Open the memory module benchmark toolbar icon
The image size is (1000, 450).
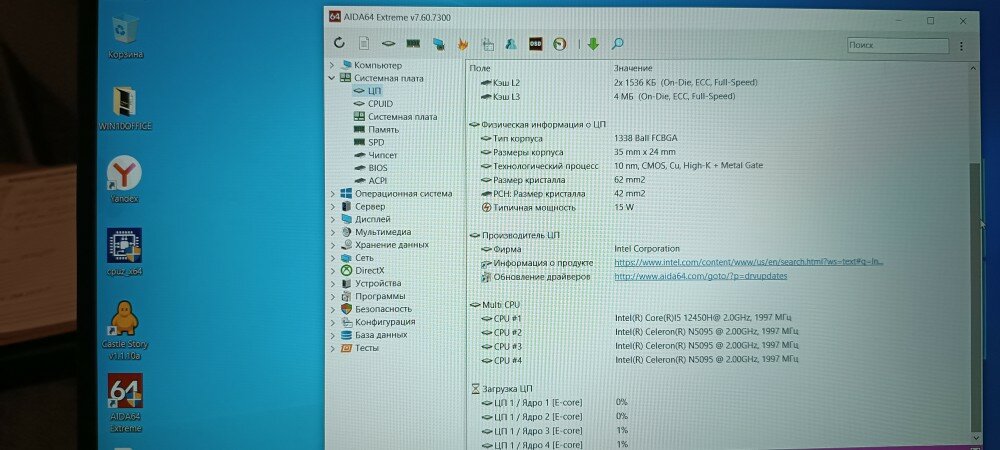[x=413, y=43]
